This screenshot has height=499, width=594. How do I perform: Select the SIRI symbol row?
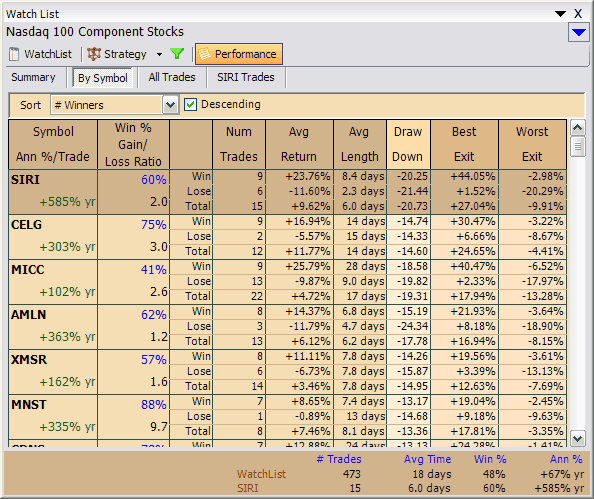click(x=288, y=192)
